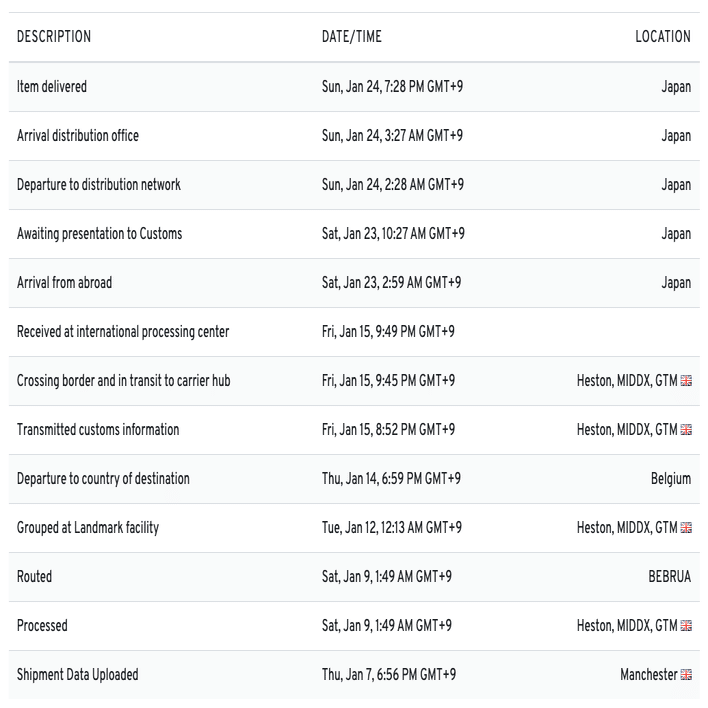Click the DESCRIPTION column header
Viewport: 708px width, 708px height.
pyautogui.click(x=54, y=37)
